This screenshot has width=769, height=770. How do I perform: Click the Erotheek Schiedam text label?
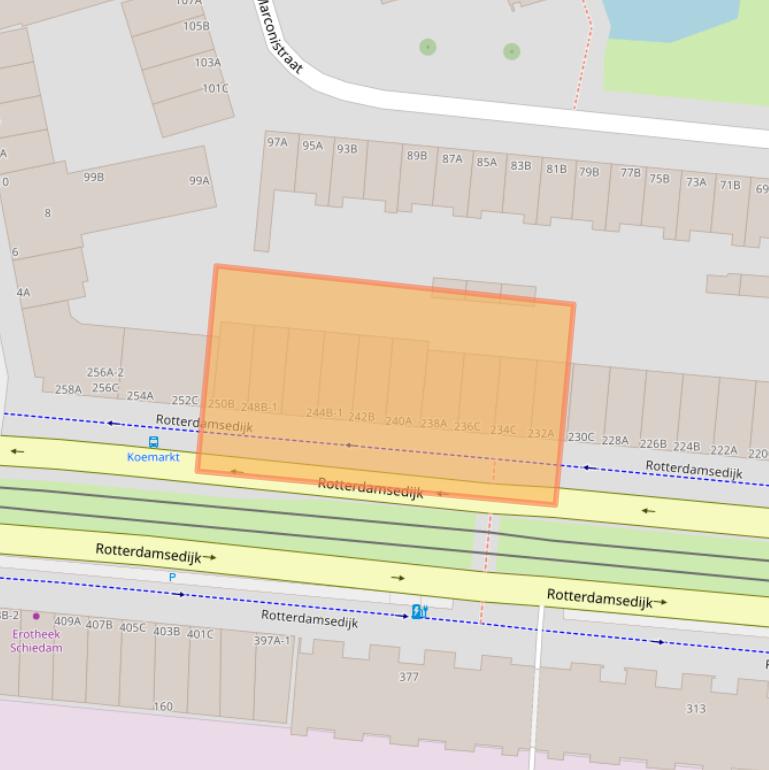(36, 640)
